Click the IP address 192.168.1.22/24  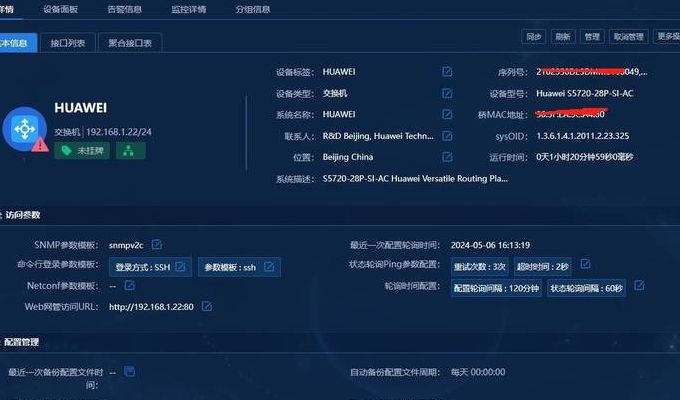coord(119,132)
